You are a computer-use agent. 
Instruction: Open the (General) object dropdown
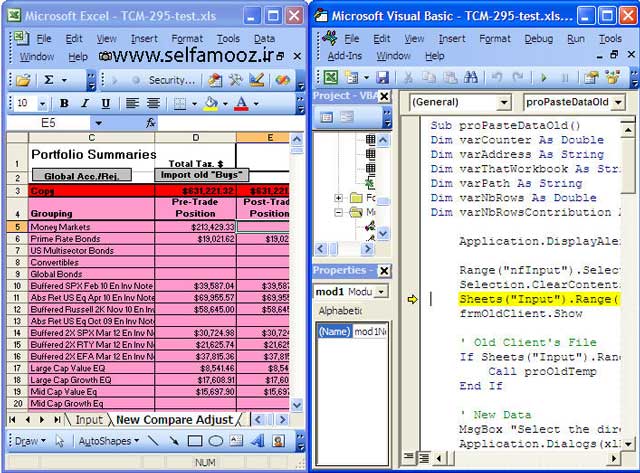(504, 102)
